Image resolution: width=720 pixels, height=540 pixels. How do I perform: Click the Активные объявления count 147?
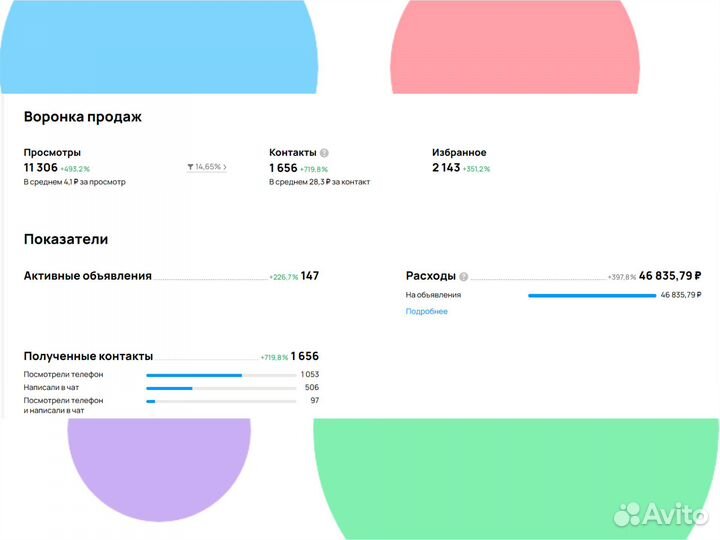click(310, 276)
